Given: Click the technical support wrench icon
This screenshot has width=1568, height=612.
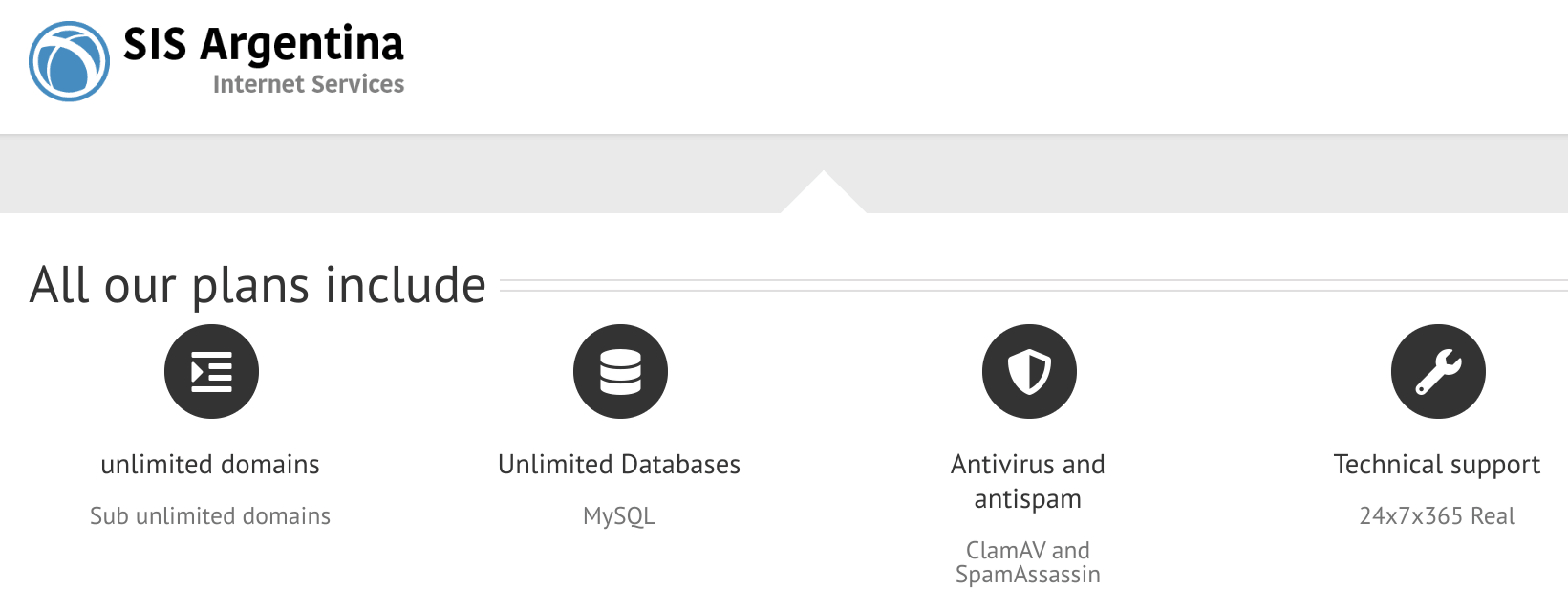Looking at the screenshot, I should tap(1438, 371).
